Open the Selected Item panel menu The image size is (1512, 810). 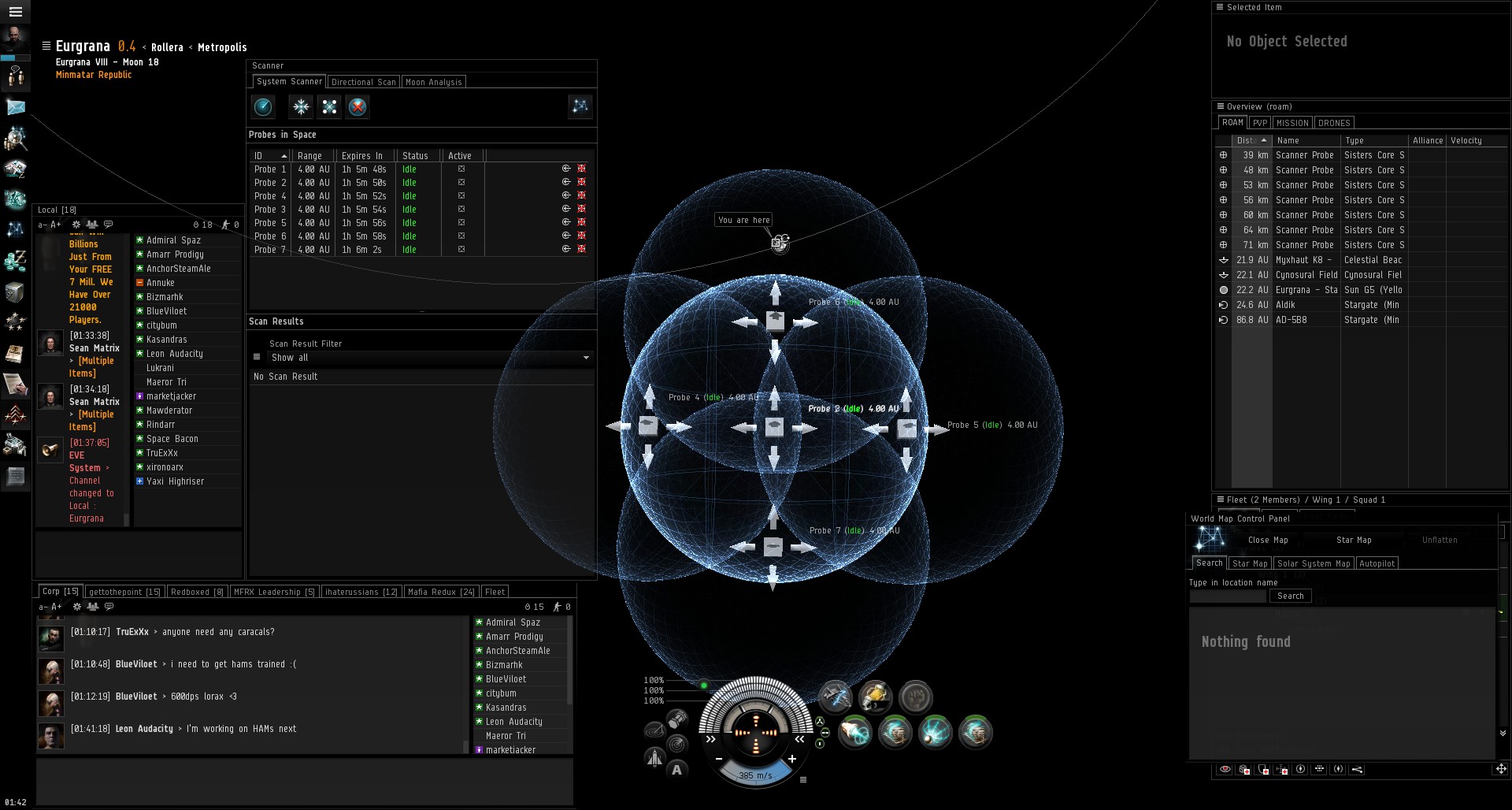pos(1220,7)
